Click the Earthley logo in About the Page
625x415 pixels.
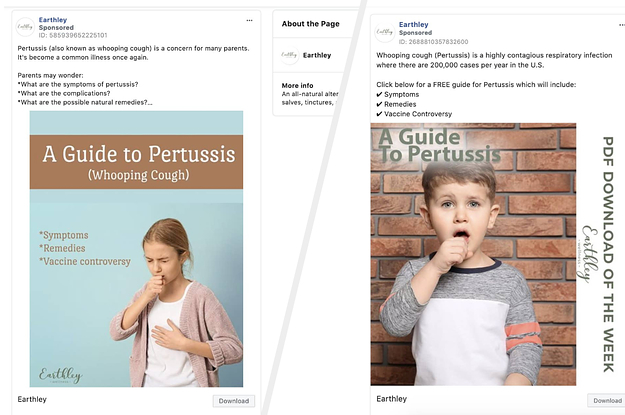click(x=289, y=56)
